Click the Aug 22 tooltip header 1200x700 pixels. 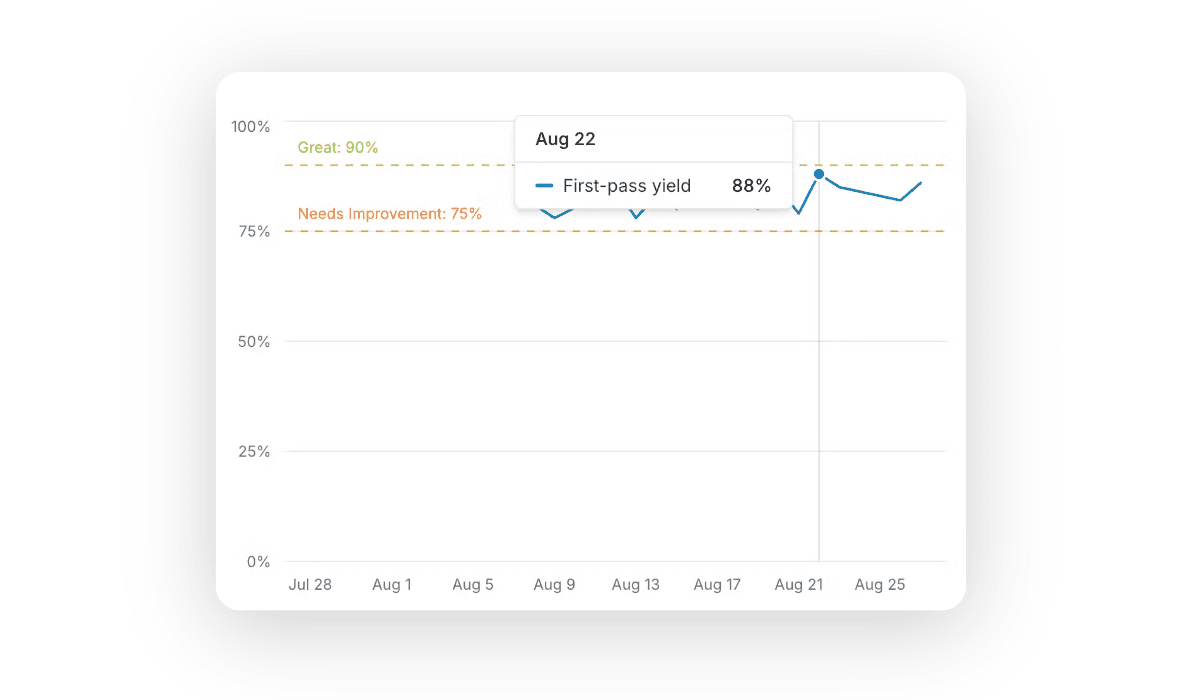click(565, 139)
